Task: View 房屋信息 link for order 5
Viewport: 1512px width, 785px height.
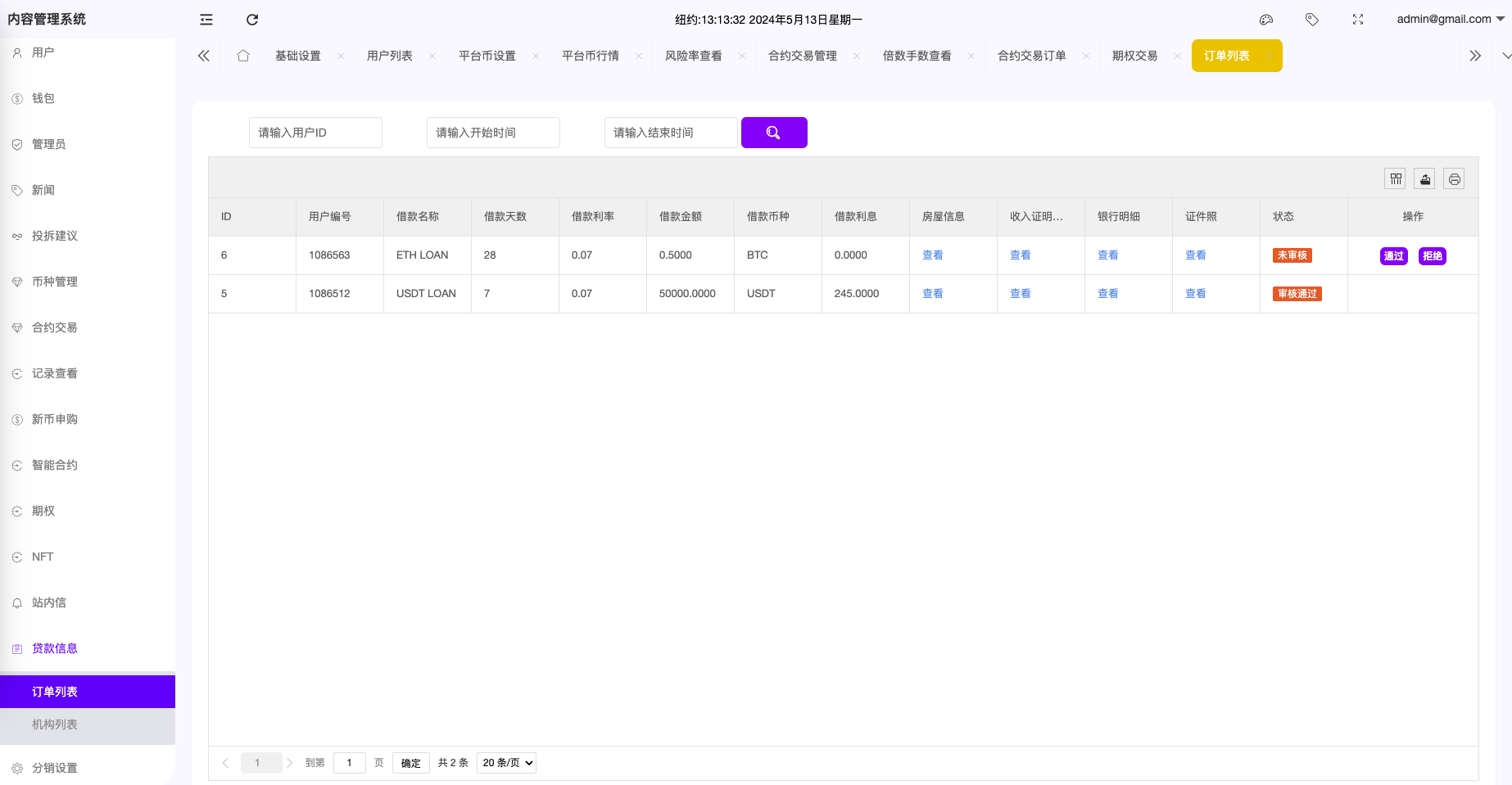Action: point(932,294)
